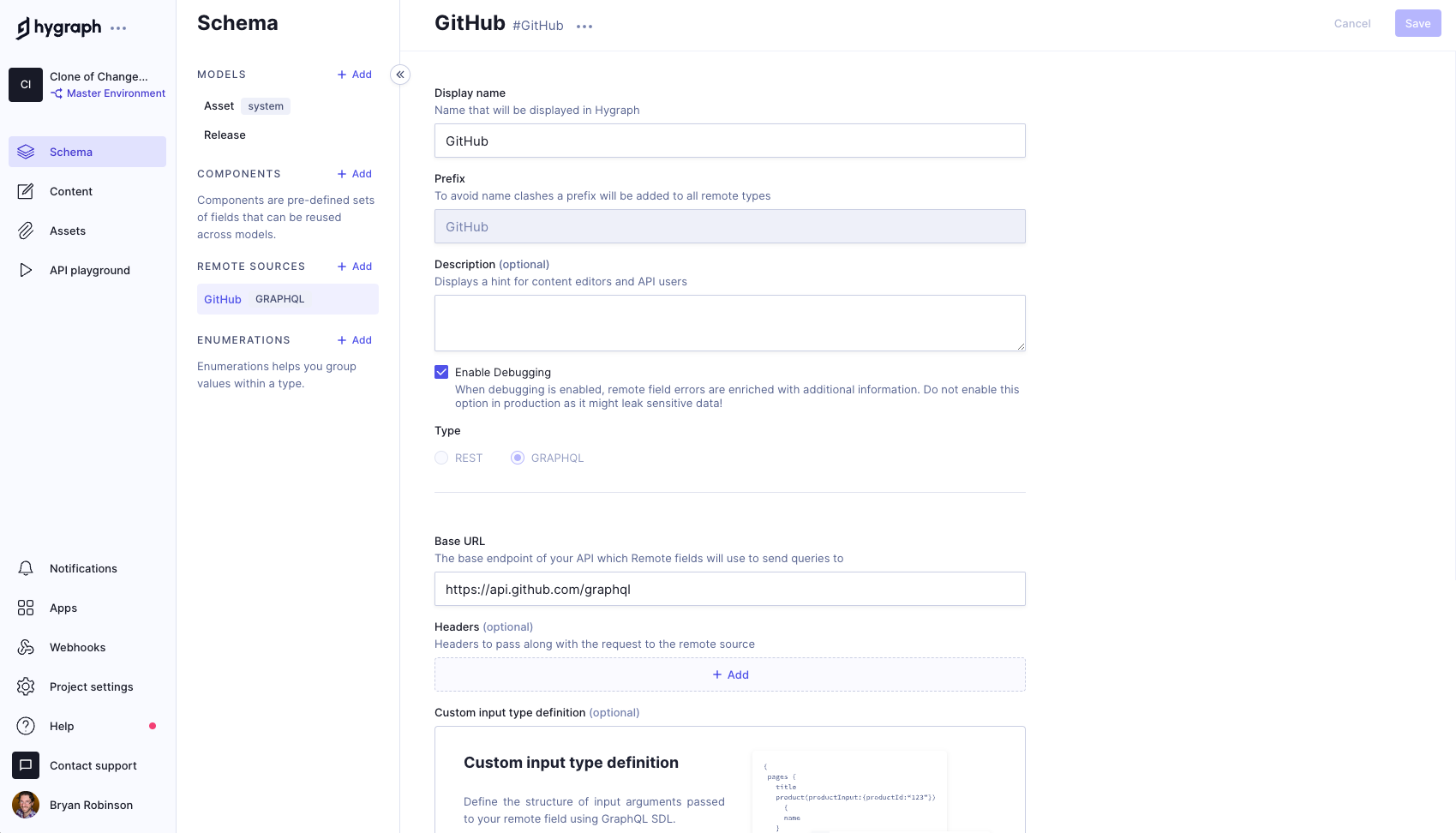Screen dimensions: 1456x833
Task: Select the Content pencil icon
Action: coord(26,191)
